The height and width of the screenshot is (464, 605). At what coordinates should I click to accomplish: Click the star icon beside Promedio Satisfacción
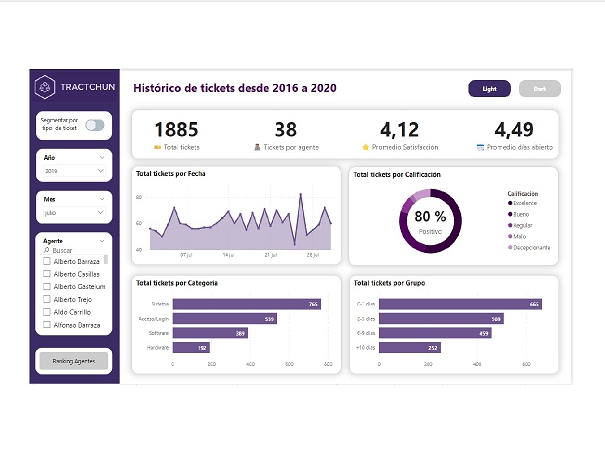pyautogui.click(x=366, y=147)
